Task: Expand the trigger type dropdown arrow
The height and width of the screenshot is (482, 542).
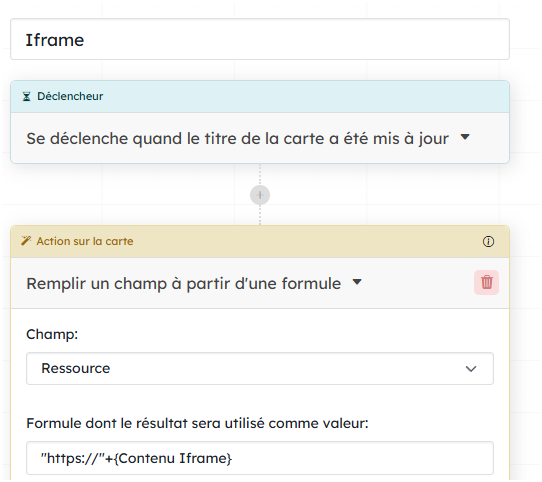Action: (465, 137)
